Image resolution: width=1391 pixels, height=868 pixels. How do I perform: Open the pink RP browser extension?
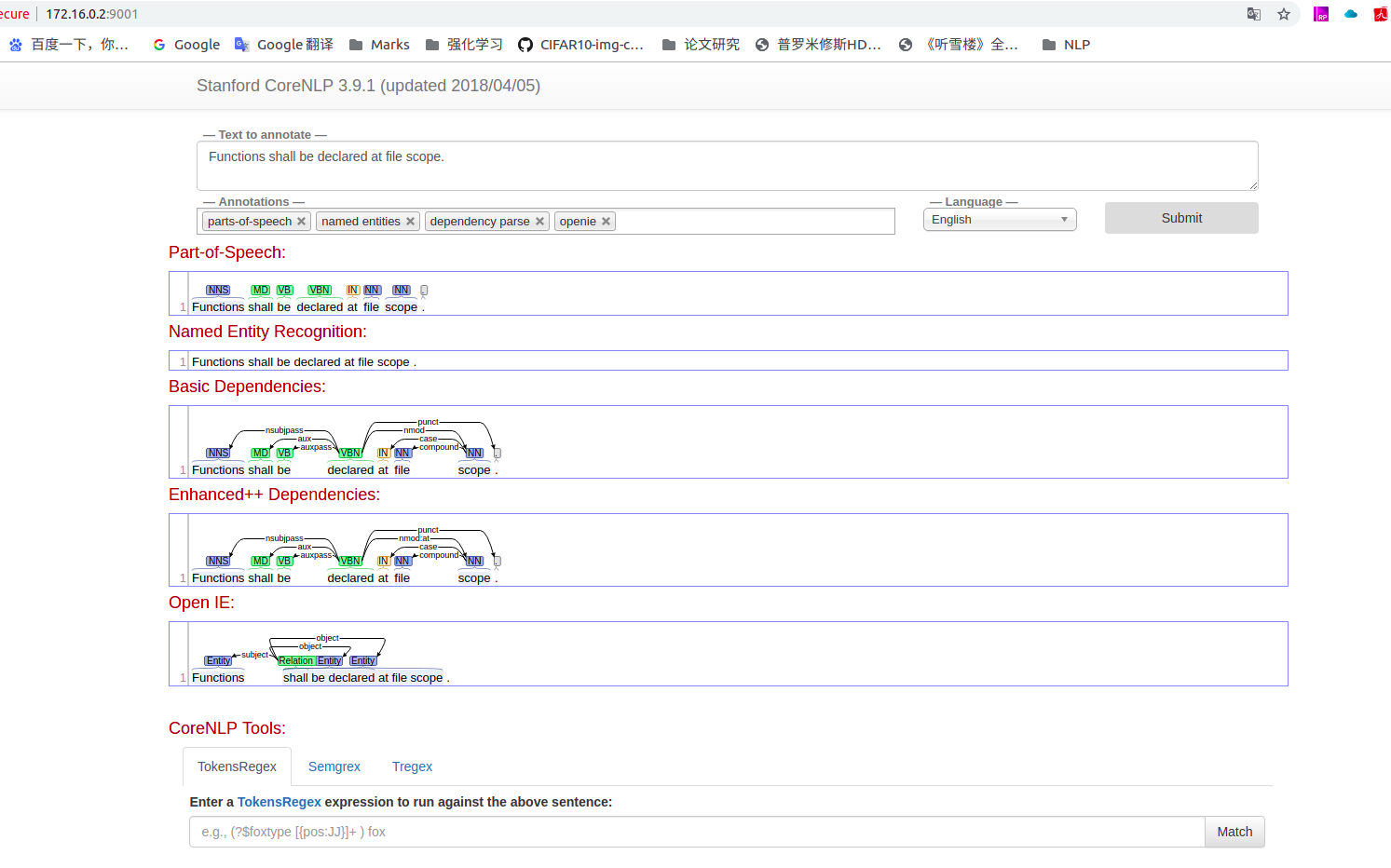pyautogui.click(x=1321, y=14)
